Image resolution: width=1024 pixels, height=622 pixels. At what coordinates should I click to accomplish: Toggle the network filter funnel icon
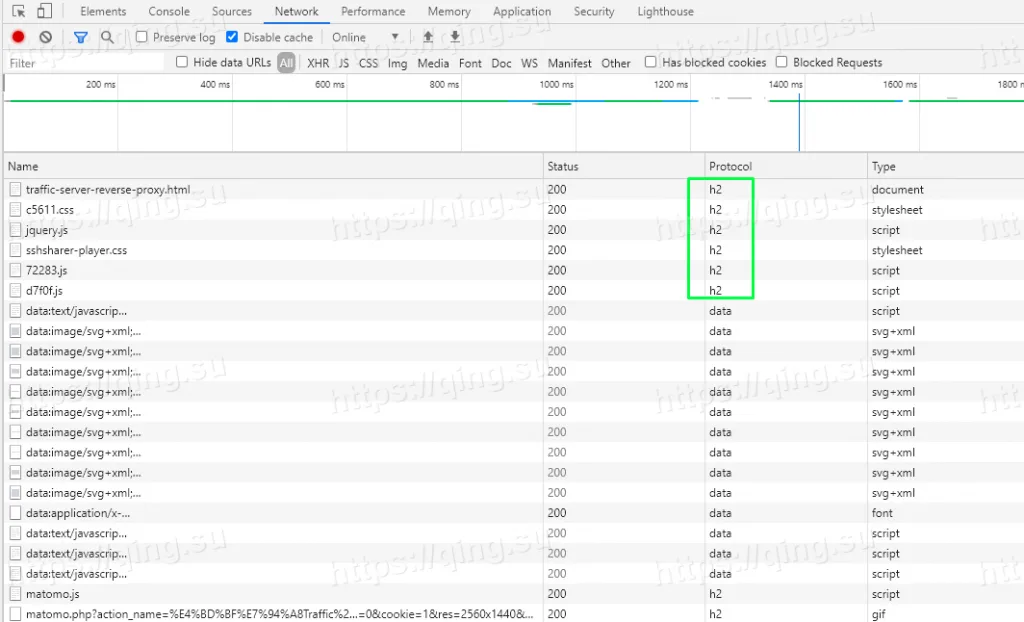tap(81, 37)
